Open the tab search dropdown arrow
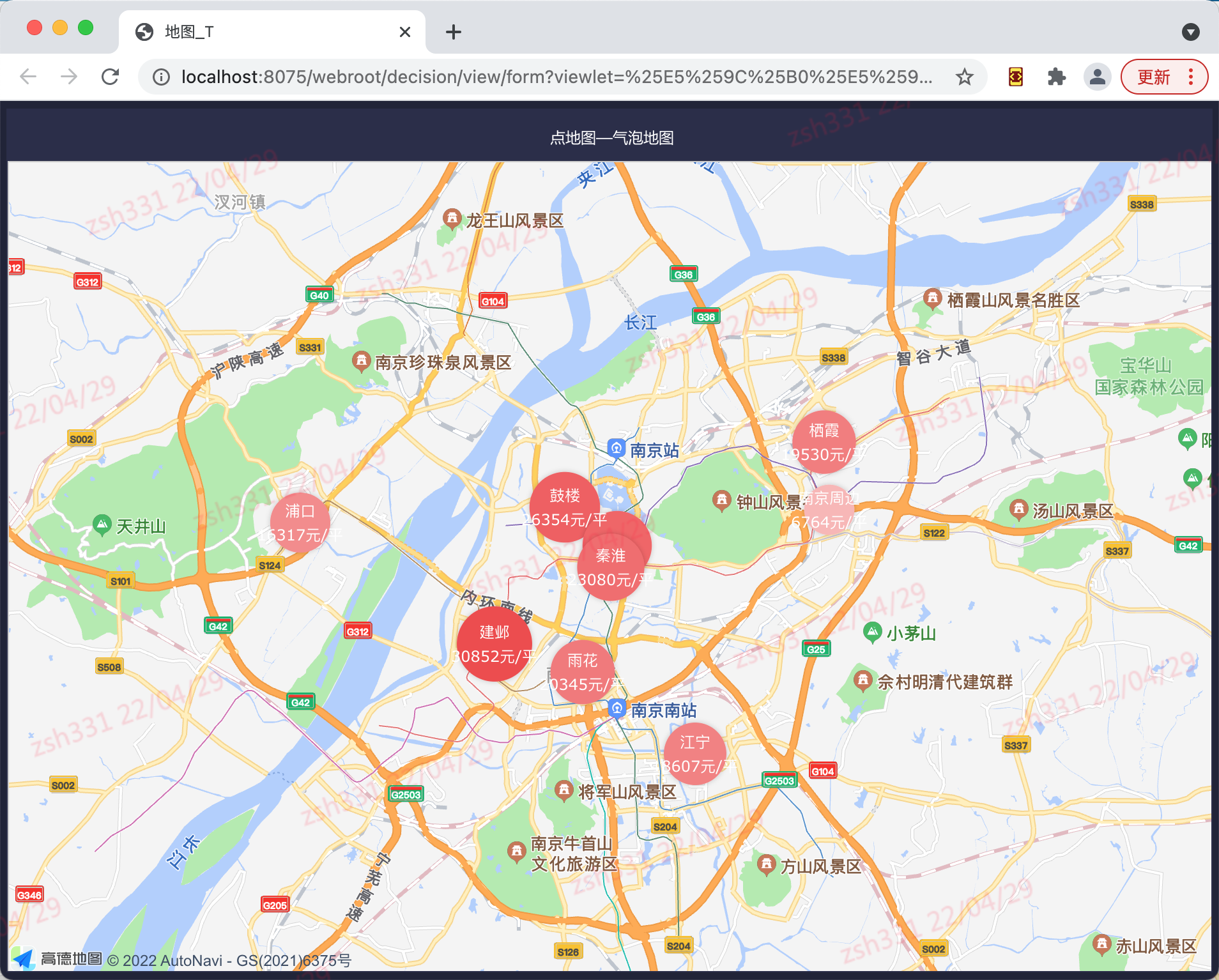 point(1191,32)
